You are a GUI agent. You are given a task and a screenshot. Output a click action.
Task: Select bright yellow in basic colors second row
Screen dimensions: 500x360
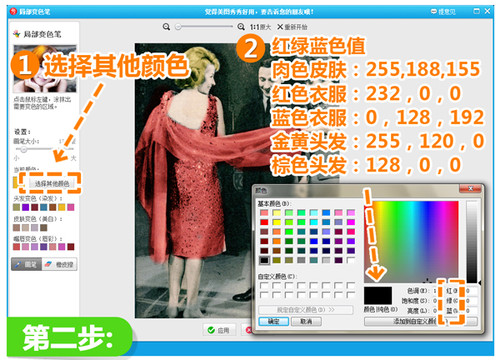point(276,222)
